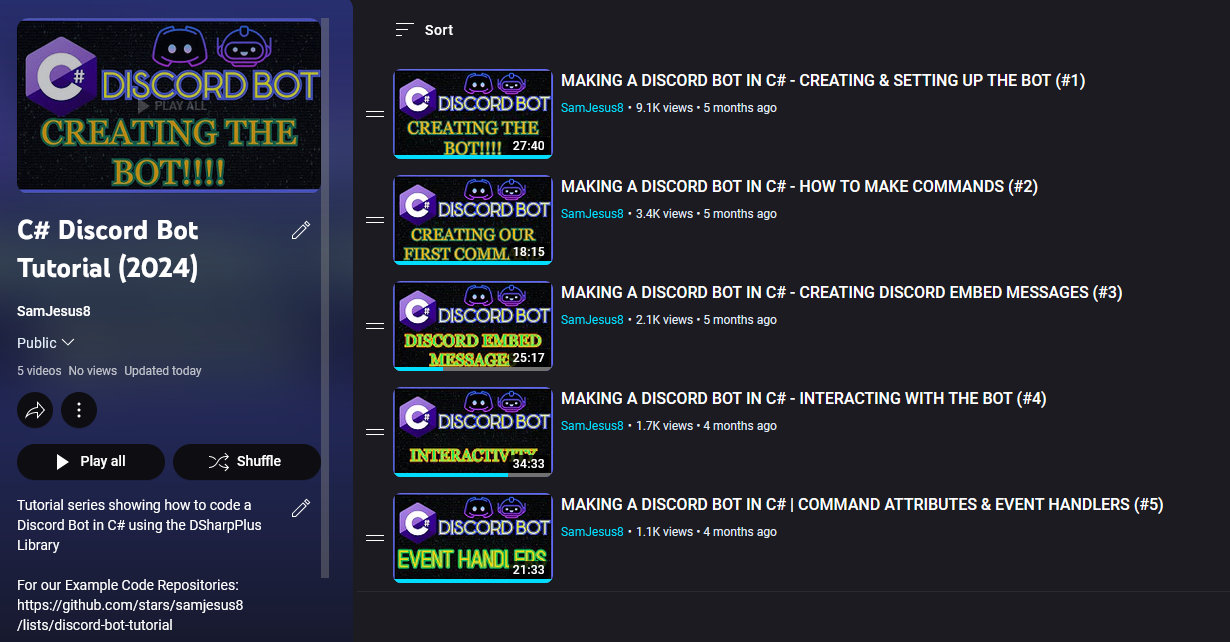Click the Play all button
Viewport: 1230px width, 642px height.
pyautogui.click(x=91, y=462)
